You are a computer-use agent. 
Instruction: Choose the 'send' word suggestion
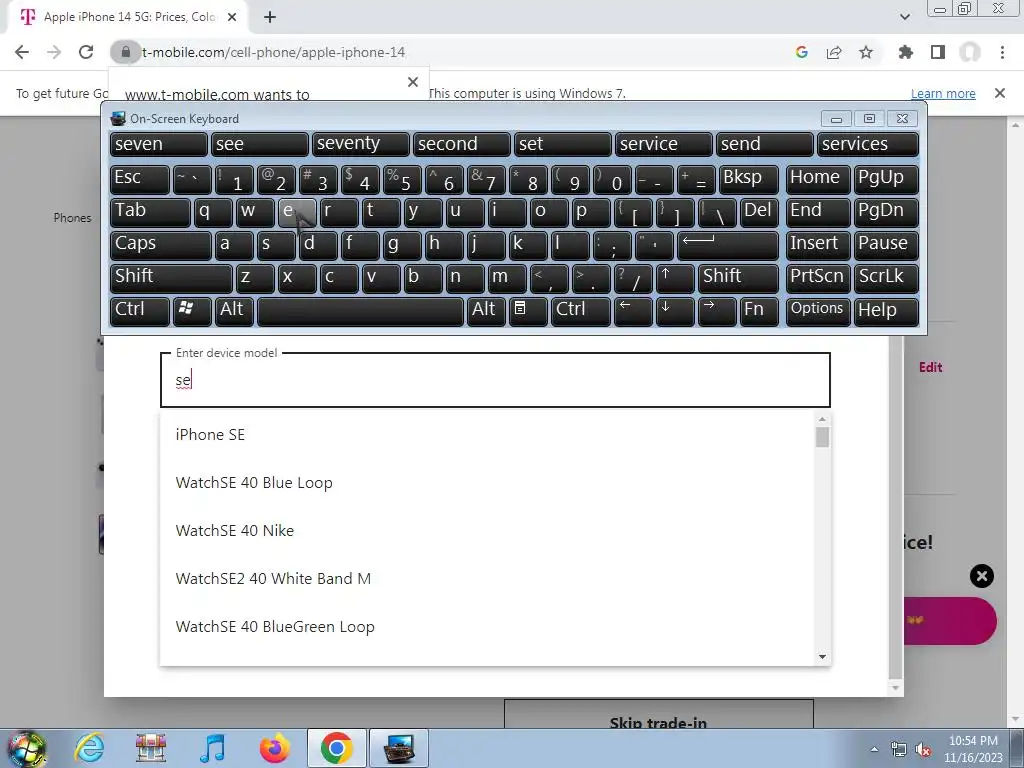coord(765,144)
